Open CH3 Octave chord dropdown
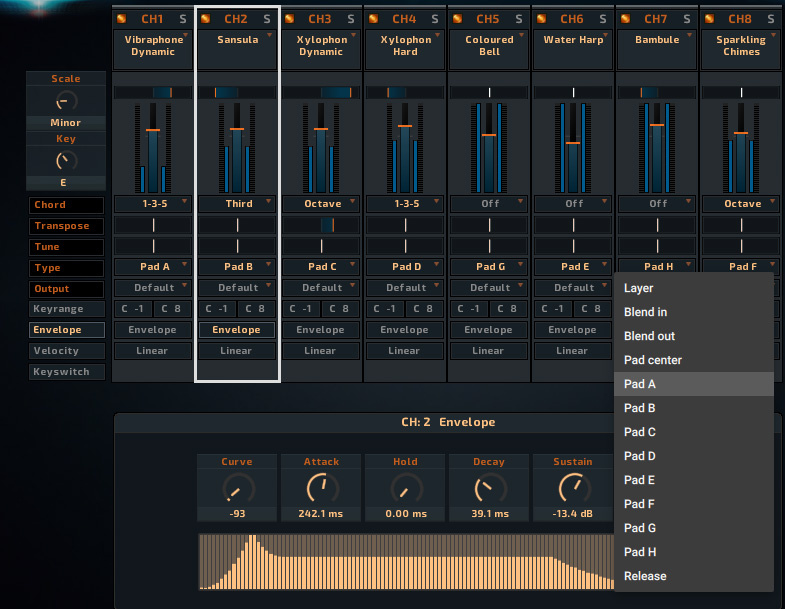 [322, 204]
